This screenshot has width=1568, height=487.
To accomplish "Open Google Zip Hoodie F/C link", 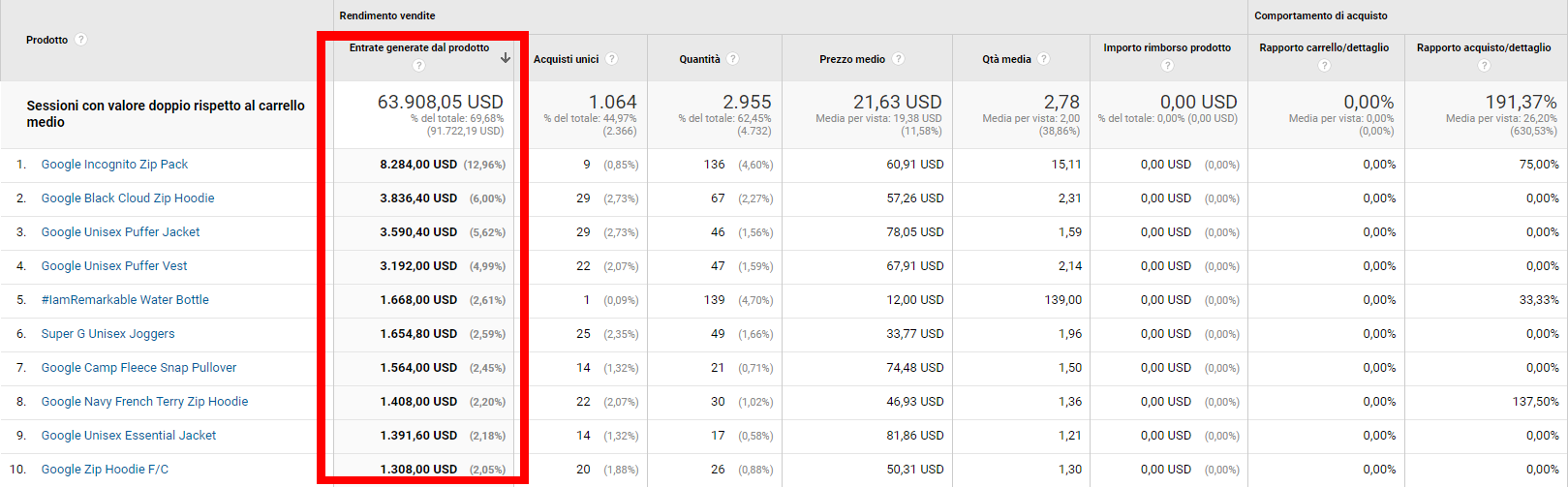I will click(105, 470).
